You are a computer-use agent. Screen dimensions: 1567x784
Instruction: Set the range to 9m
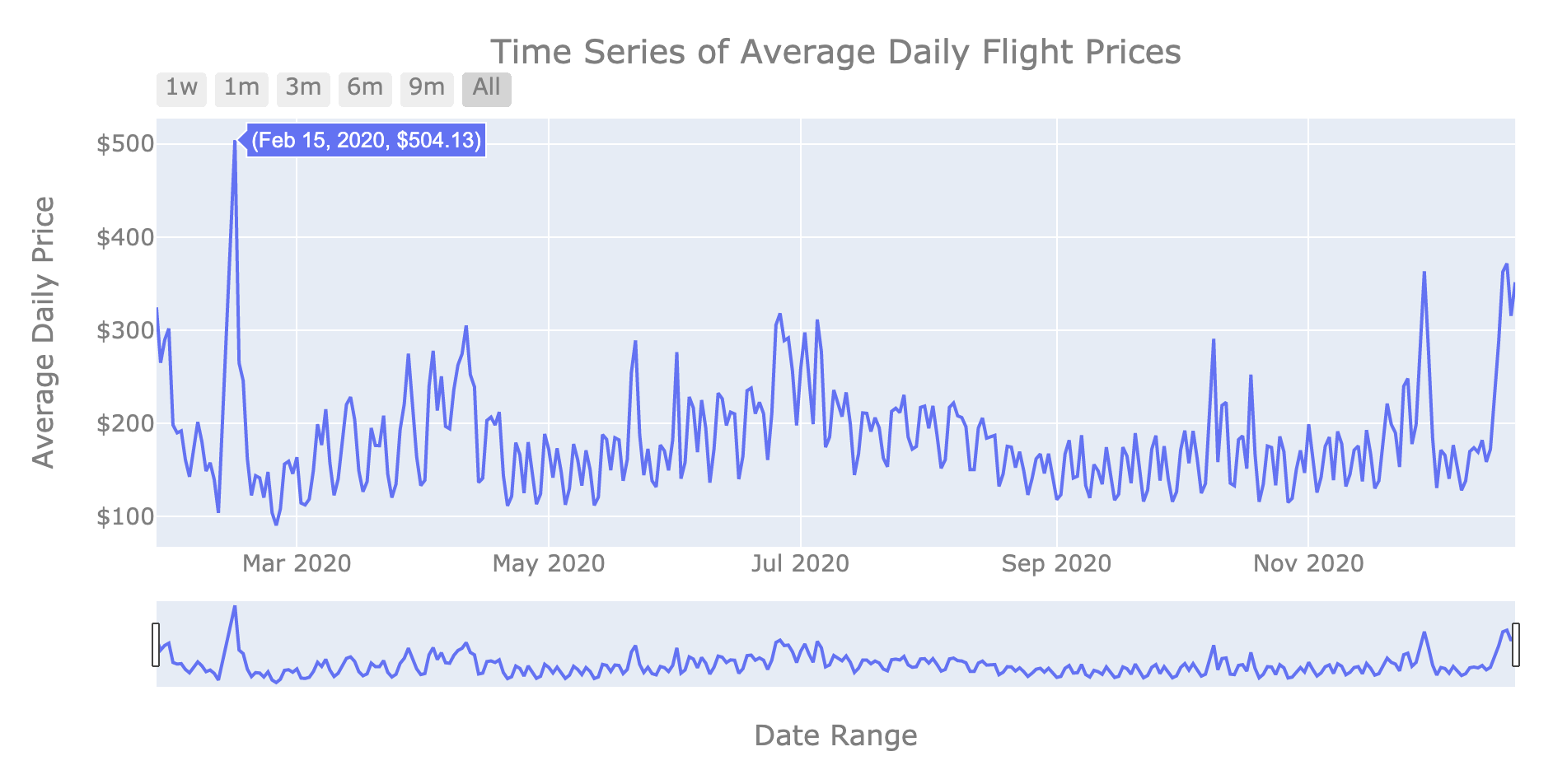[x=427, y=89]
